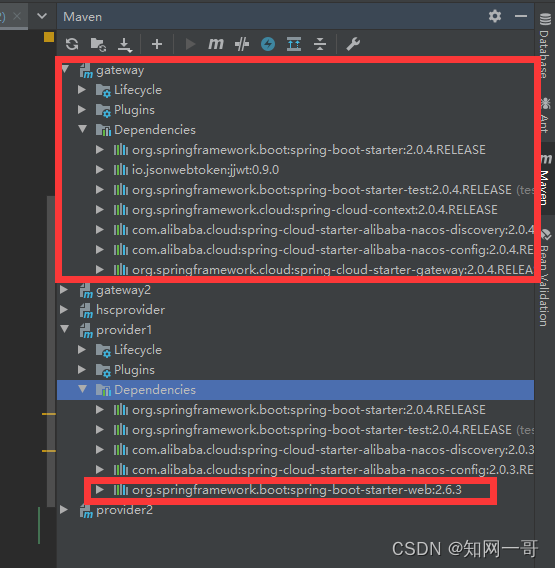Select gateway nacos-discovery:2.0.4 dependency
Screen dimensions: 555x568
332,230
